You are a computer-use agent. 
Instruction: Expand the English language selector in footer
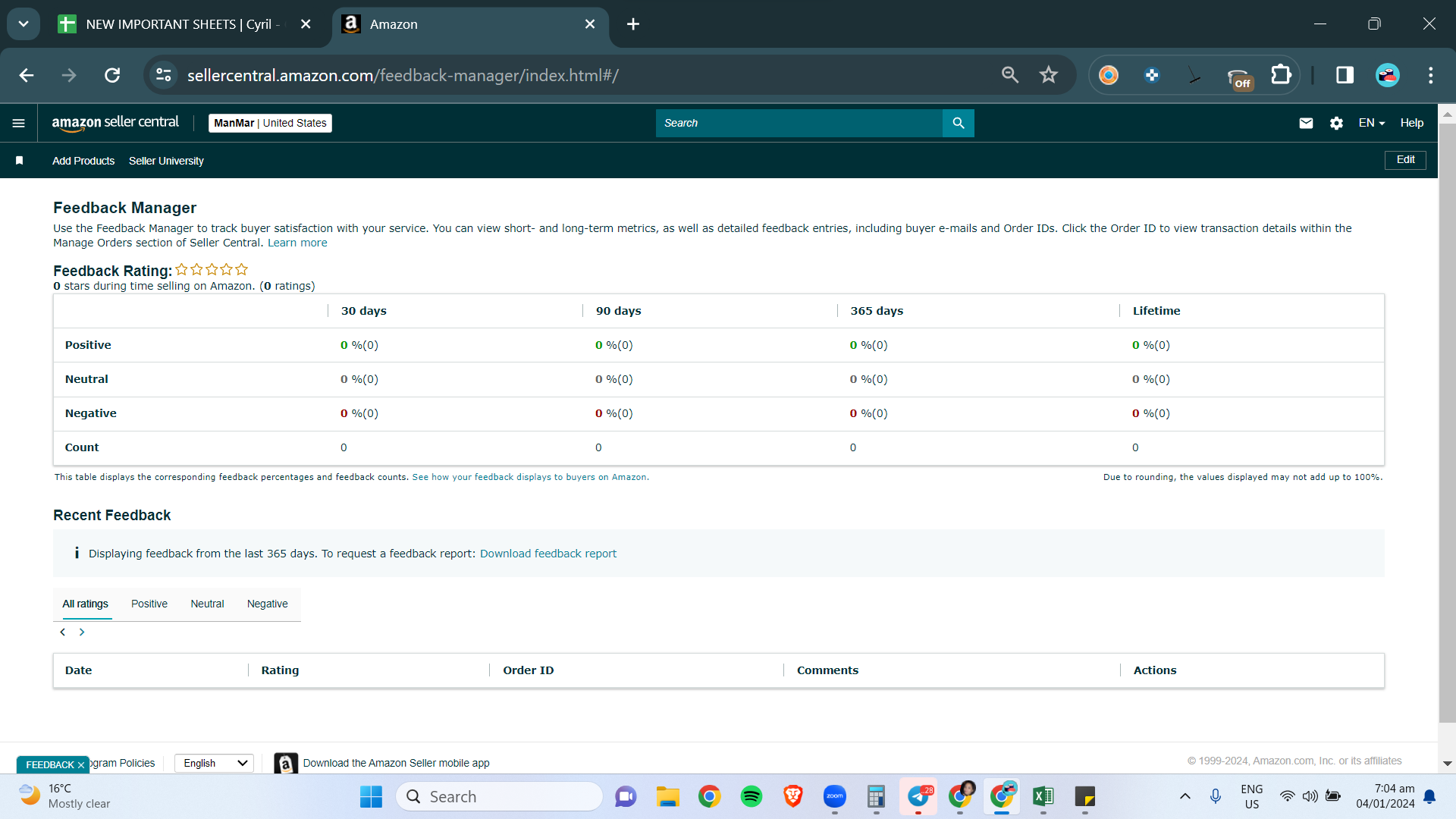(214, 763)
